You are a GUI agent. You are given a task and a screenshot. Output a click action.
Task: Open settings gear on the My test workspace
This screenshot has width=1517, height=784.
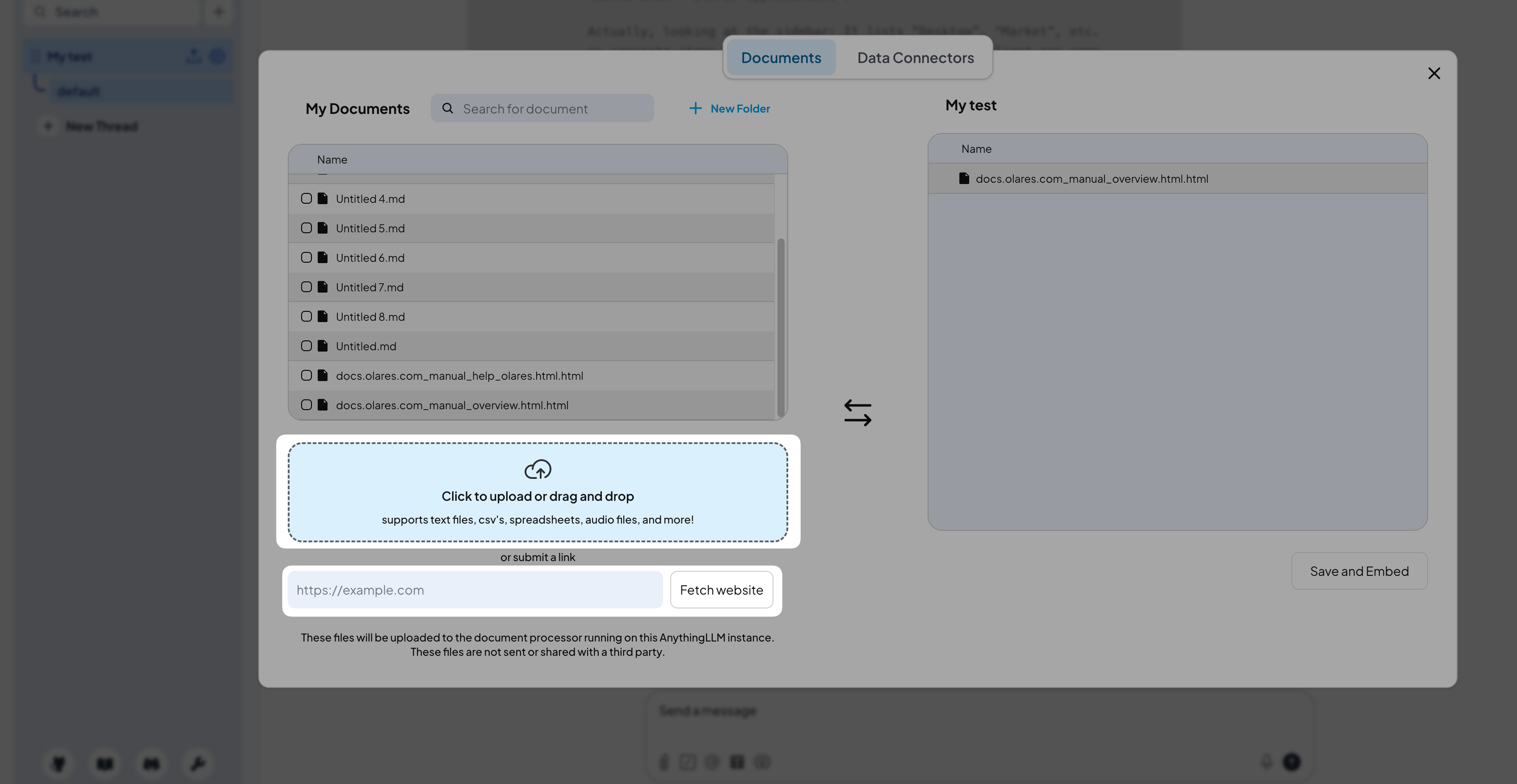tap(217, 55)
